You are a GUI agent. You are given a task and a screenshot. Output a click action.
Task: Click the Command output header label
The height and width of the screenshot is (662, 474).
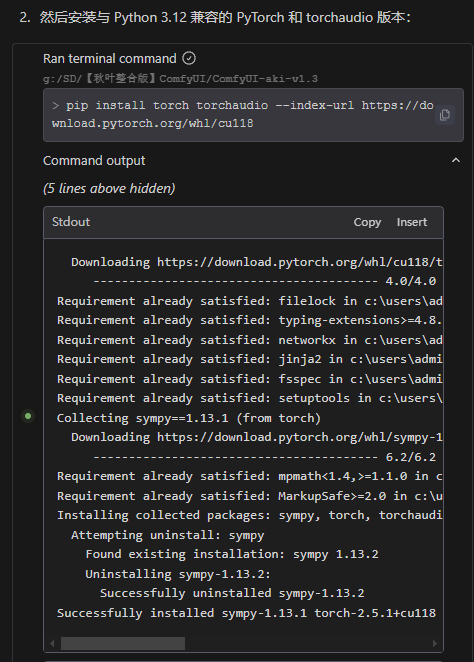[x=94, y=160]
